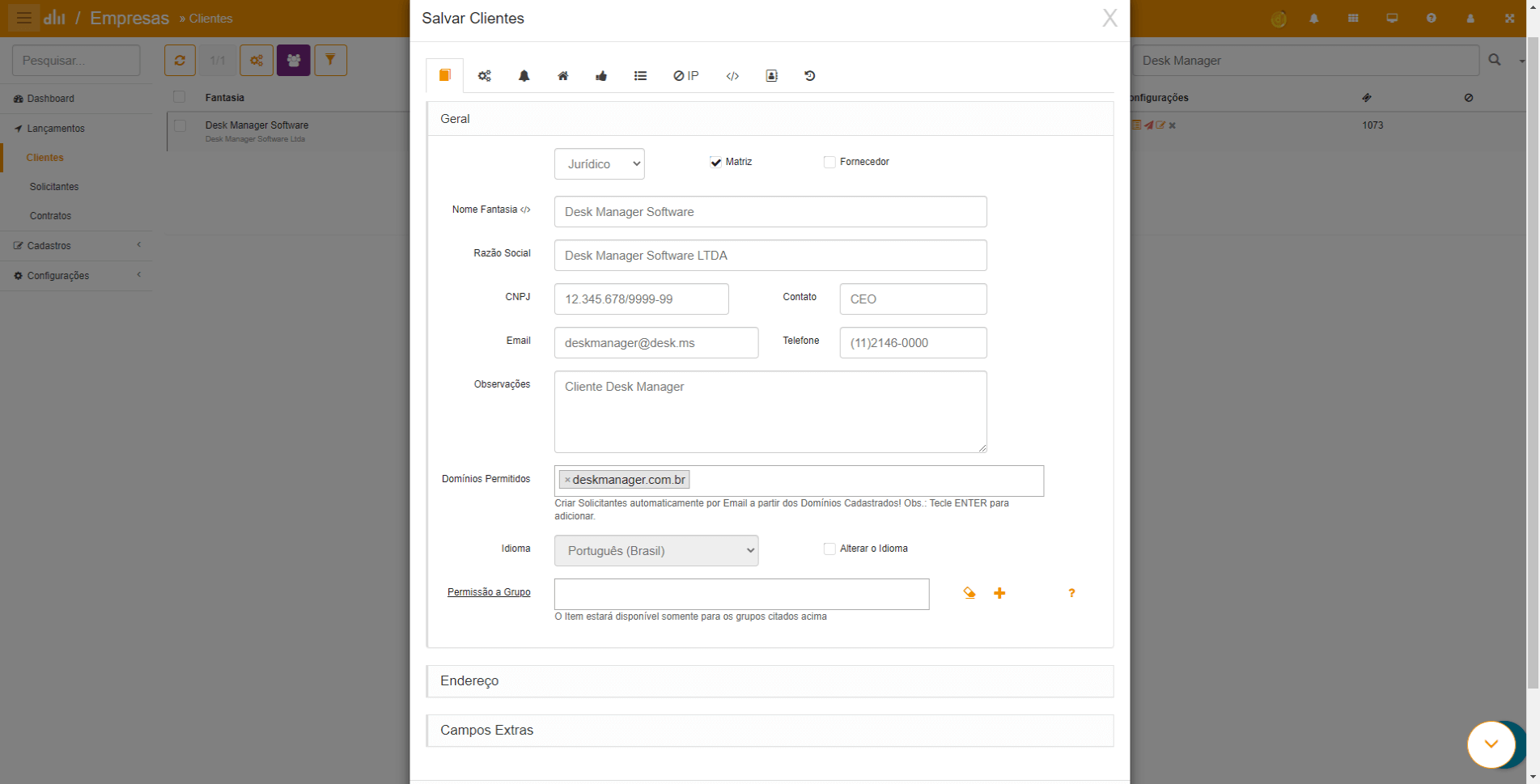Open the list tab icon in modal
The image size is (1540, 784).
(x=640, y=76)
